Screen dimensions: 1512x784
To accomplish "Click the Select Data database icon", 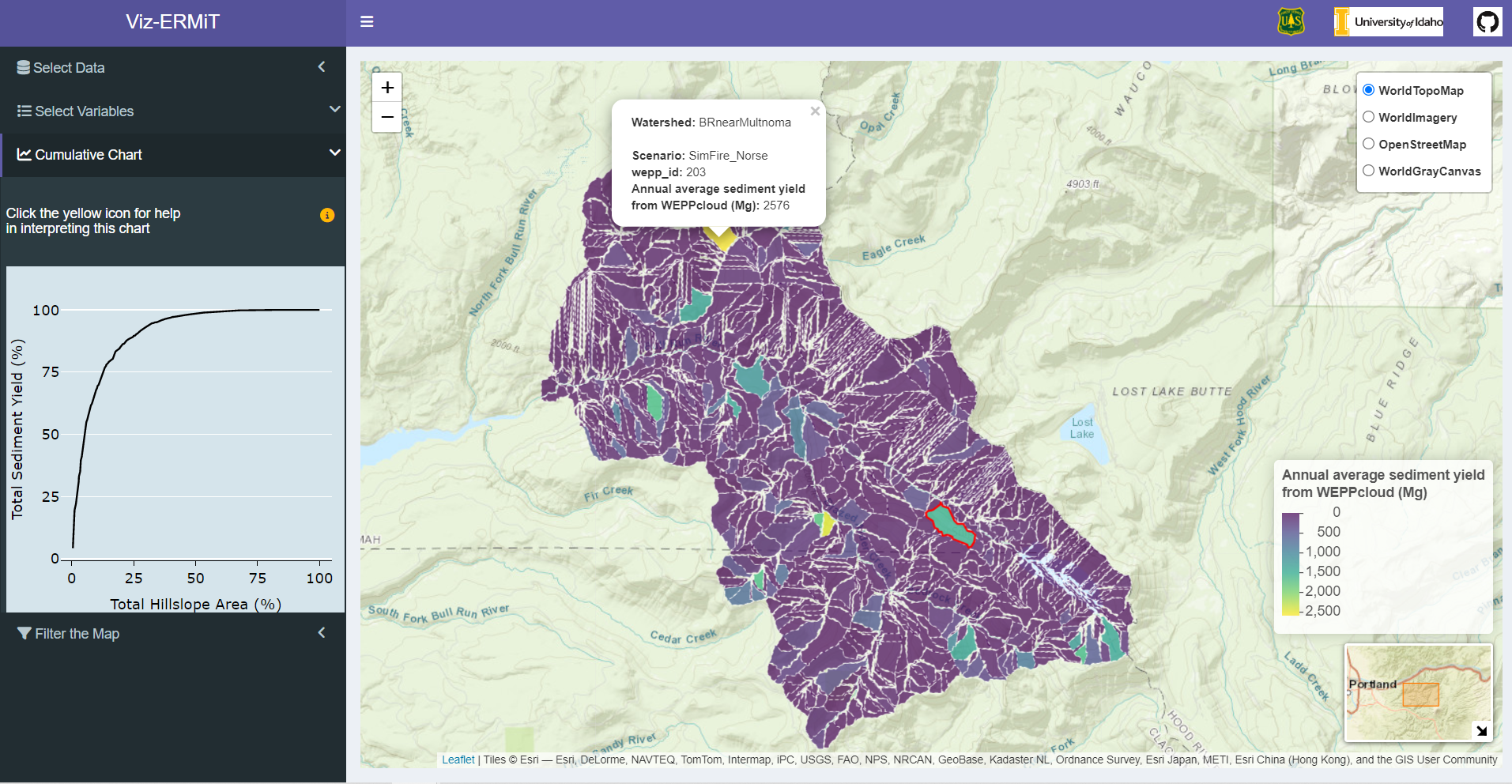I will coord(24,68).
